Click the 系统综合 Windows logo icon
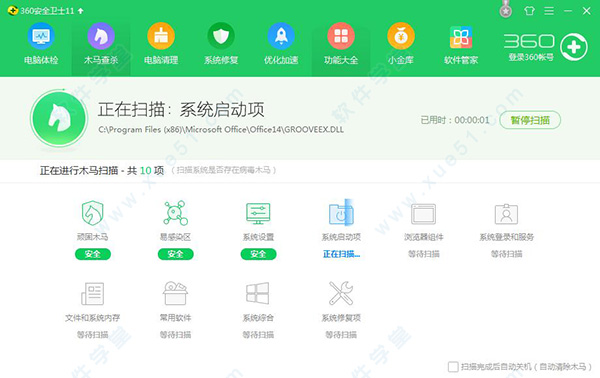 (258, 293)
